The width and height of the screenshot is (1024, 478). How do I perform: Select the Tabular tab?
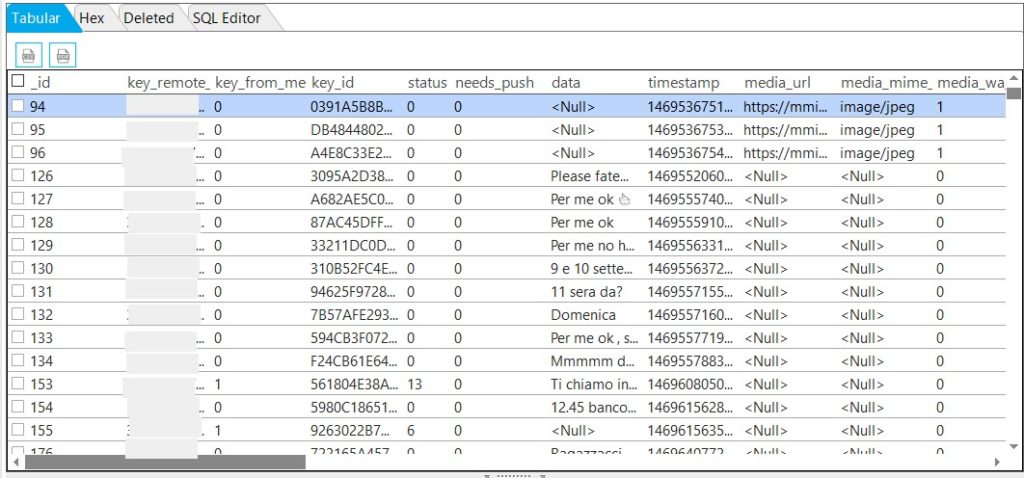[36, 18]
